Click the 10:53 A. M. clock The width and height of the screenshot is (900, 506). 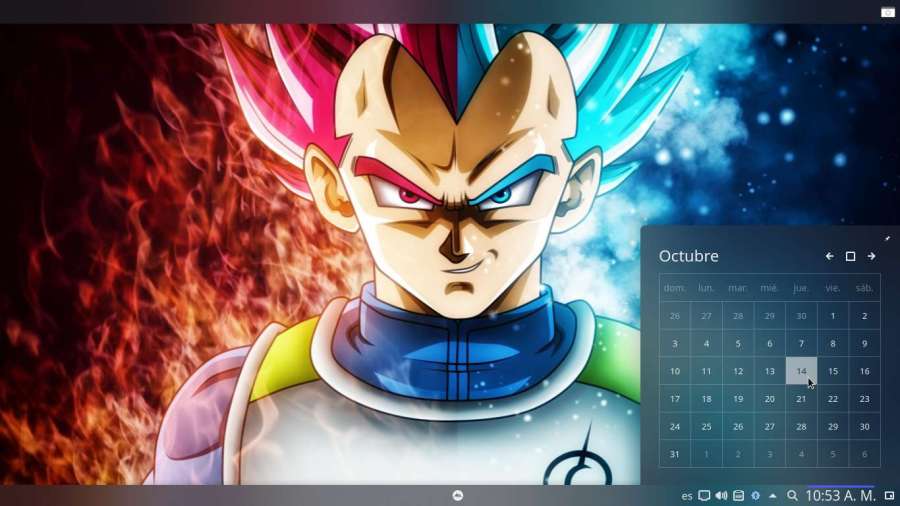[x=840, y=496]
